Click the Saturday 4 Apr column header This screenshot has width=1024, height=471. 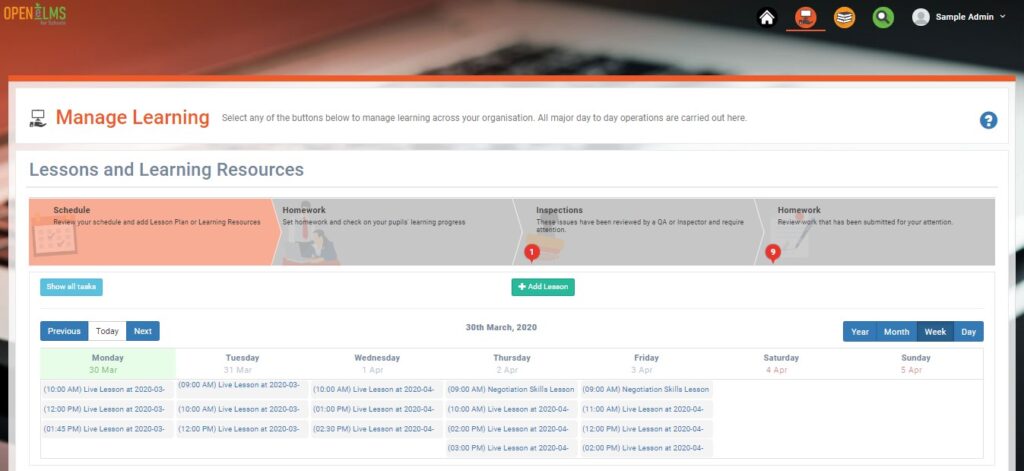[x=781, y=364]
